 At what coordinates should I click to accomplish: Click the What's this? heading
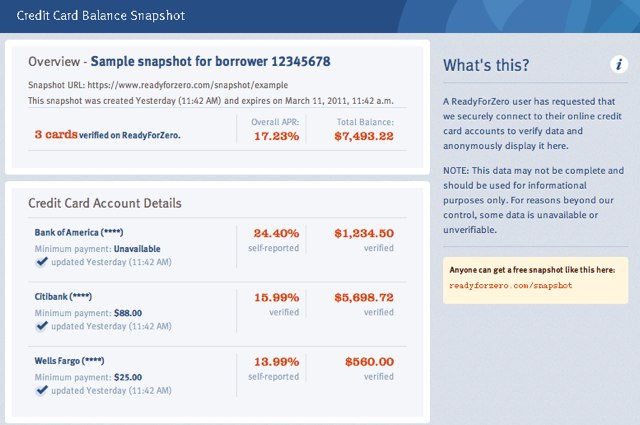(486, 65)
